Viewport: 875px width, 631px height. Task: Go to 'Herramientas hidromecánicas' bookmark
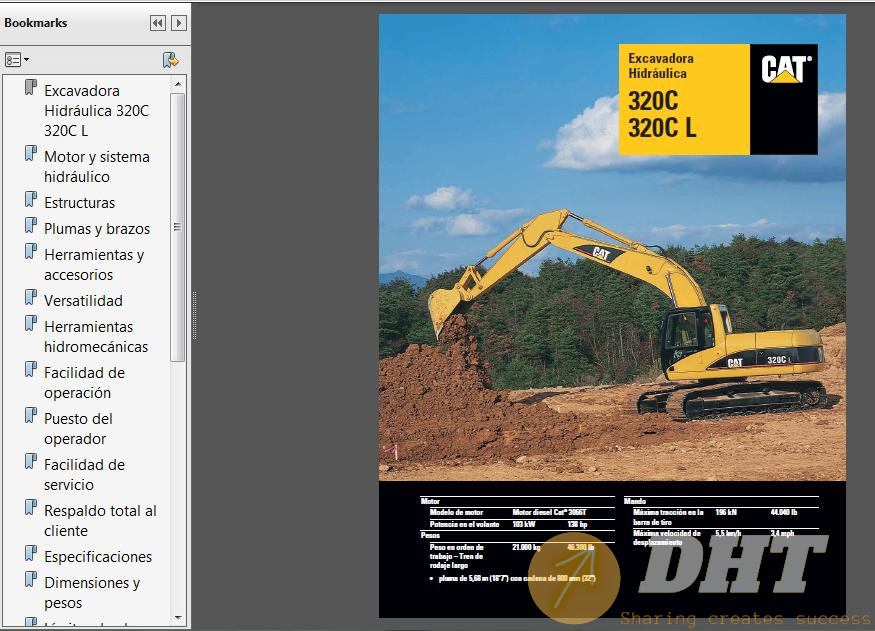click(96, 336)
